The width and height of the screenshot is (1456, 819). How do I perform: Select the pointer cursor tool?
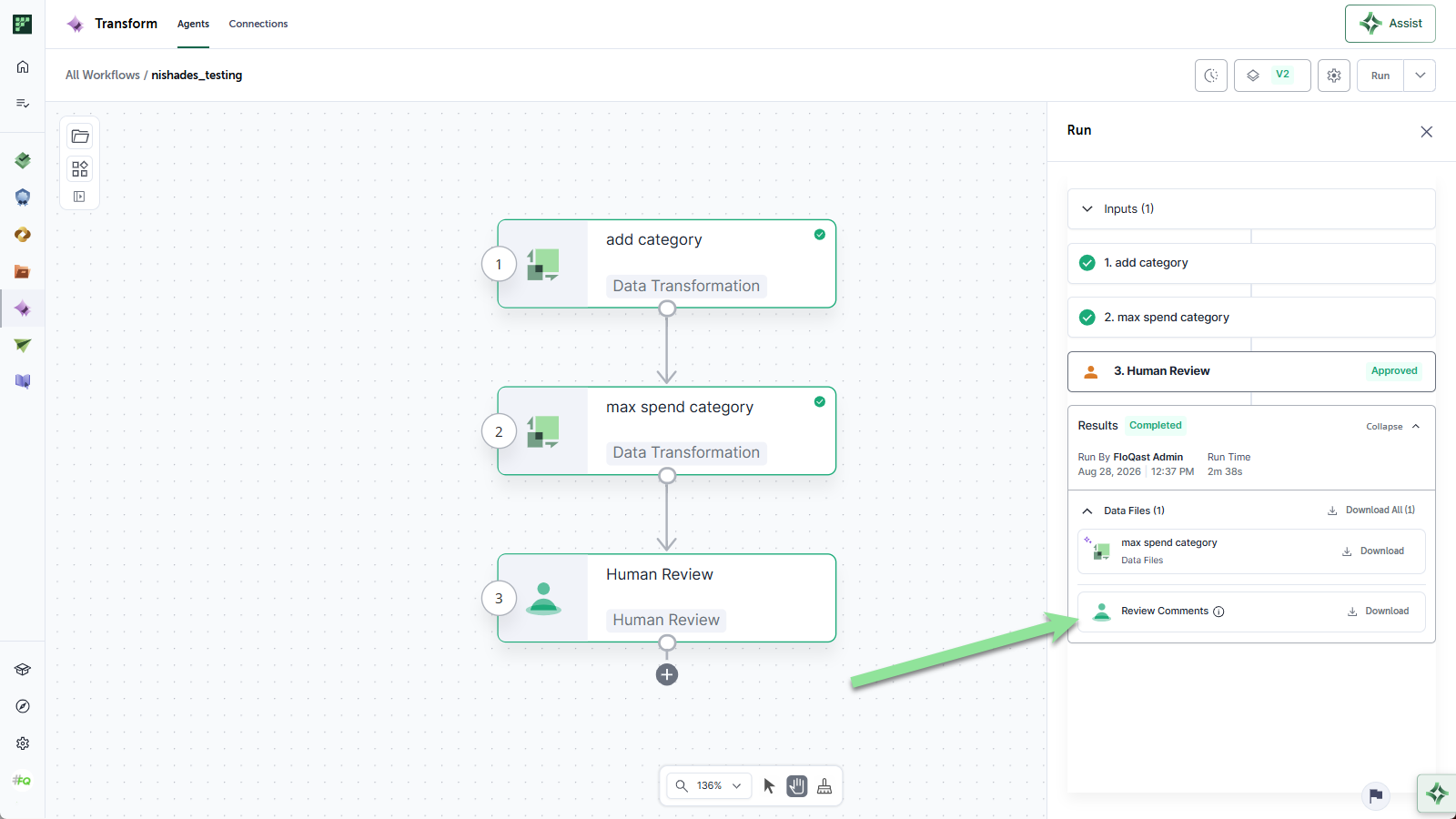[x=770, y=786]
